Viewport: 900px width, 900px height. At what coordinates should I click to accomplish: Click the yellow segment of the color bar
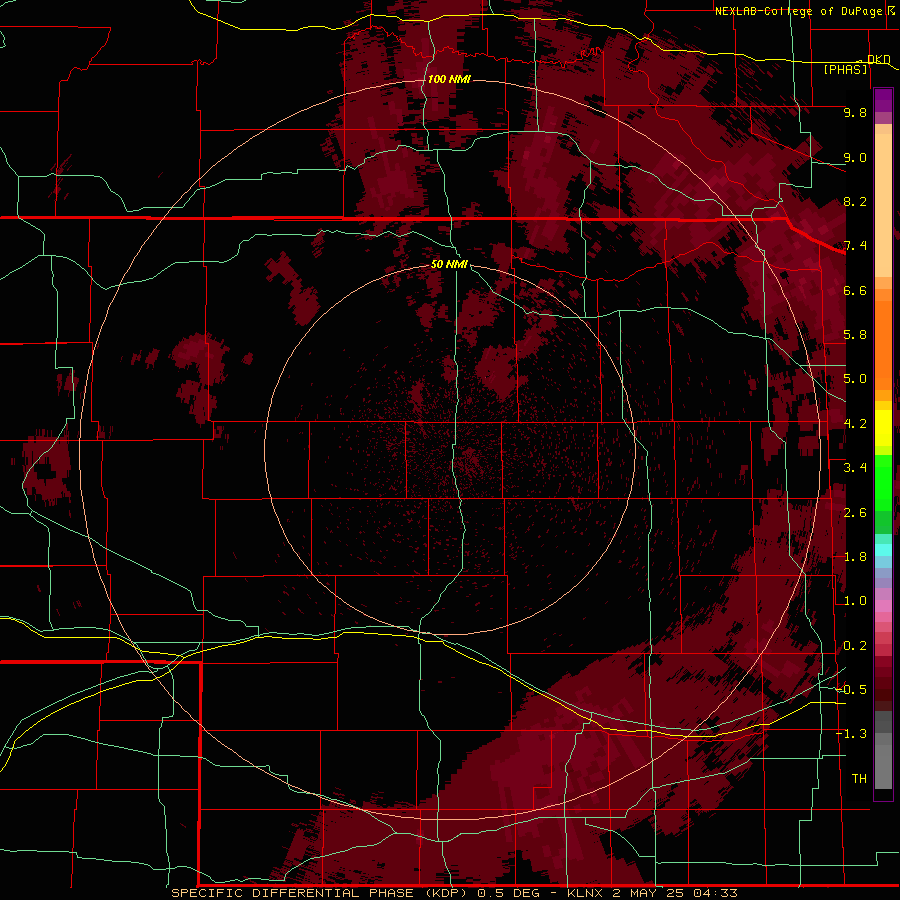(x=883, y=428)
